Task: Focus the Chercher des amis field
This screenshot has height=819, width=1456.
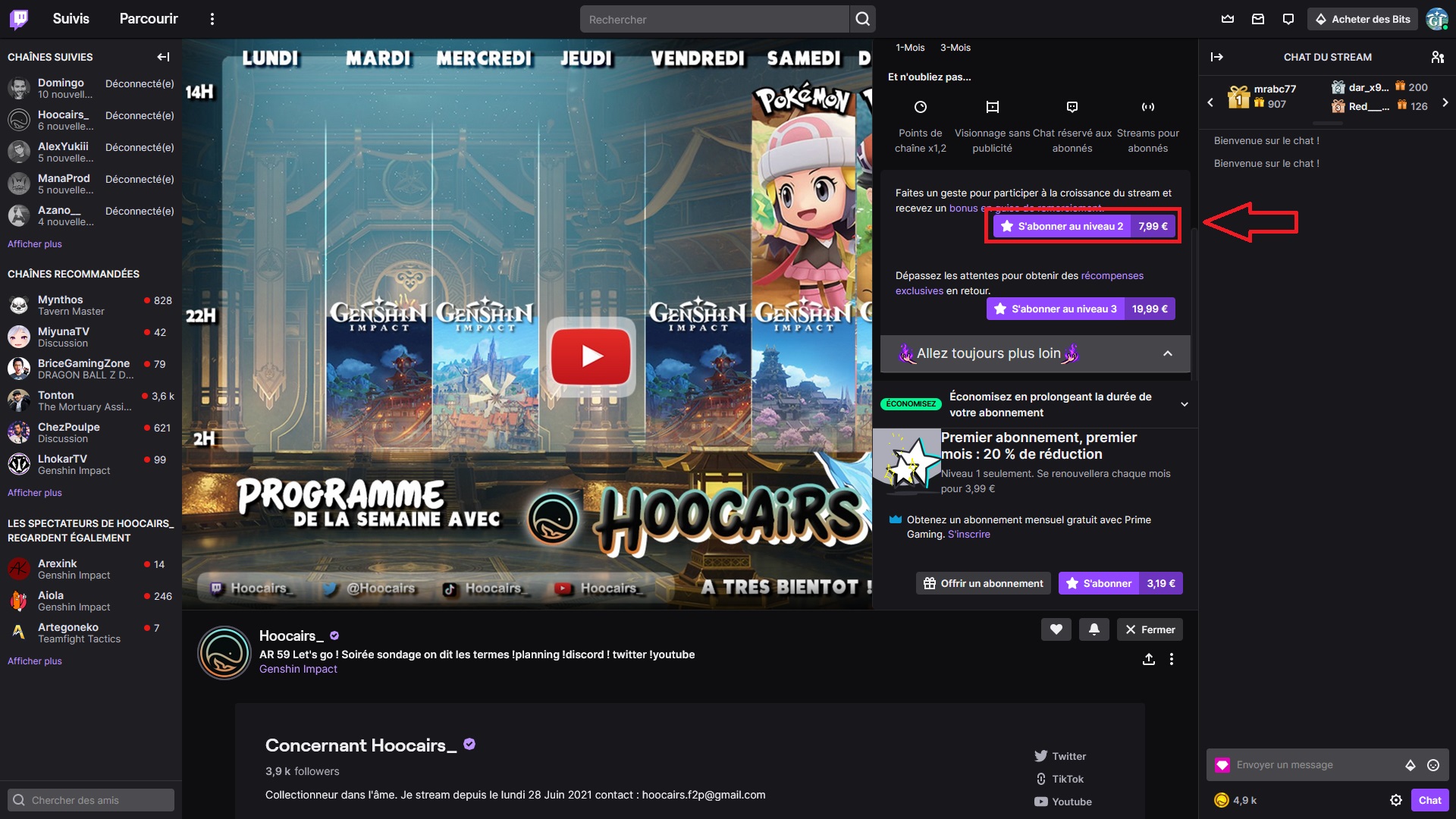Action: tap(91, 800)
